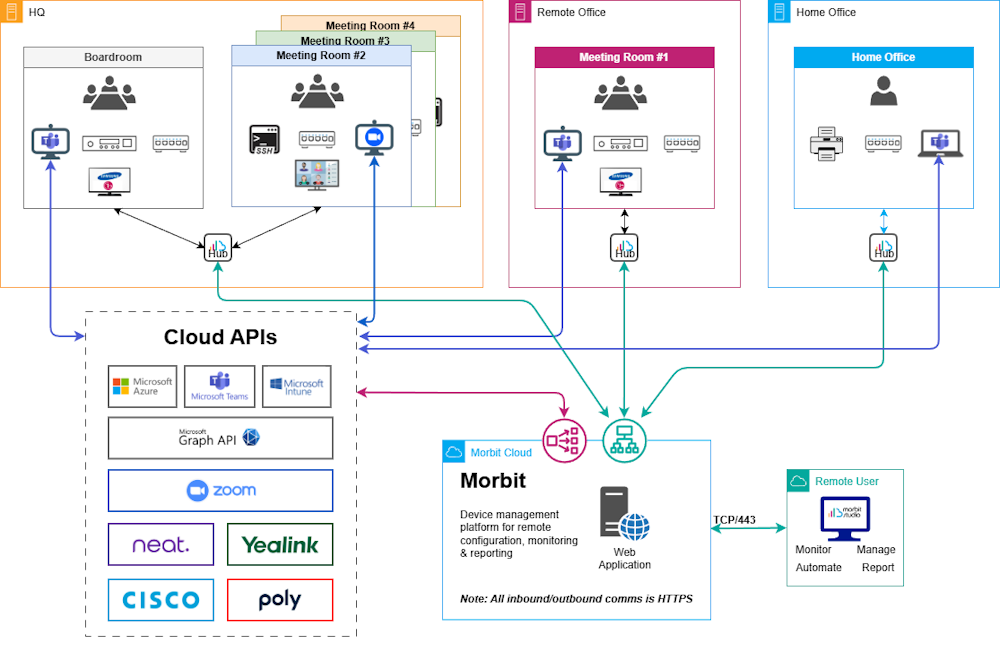The height and width of the screenshot is (652, 1000).
Task: Click the Web Application server icon
Action: point(624,514)
